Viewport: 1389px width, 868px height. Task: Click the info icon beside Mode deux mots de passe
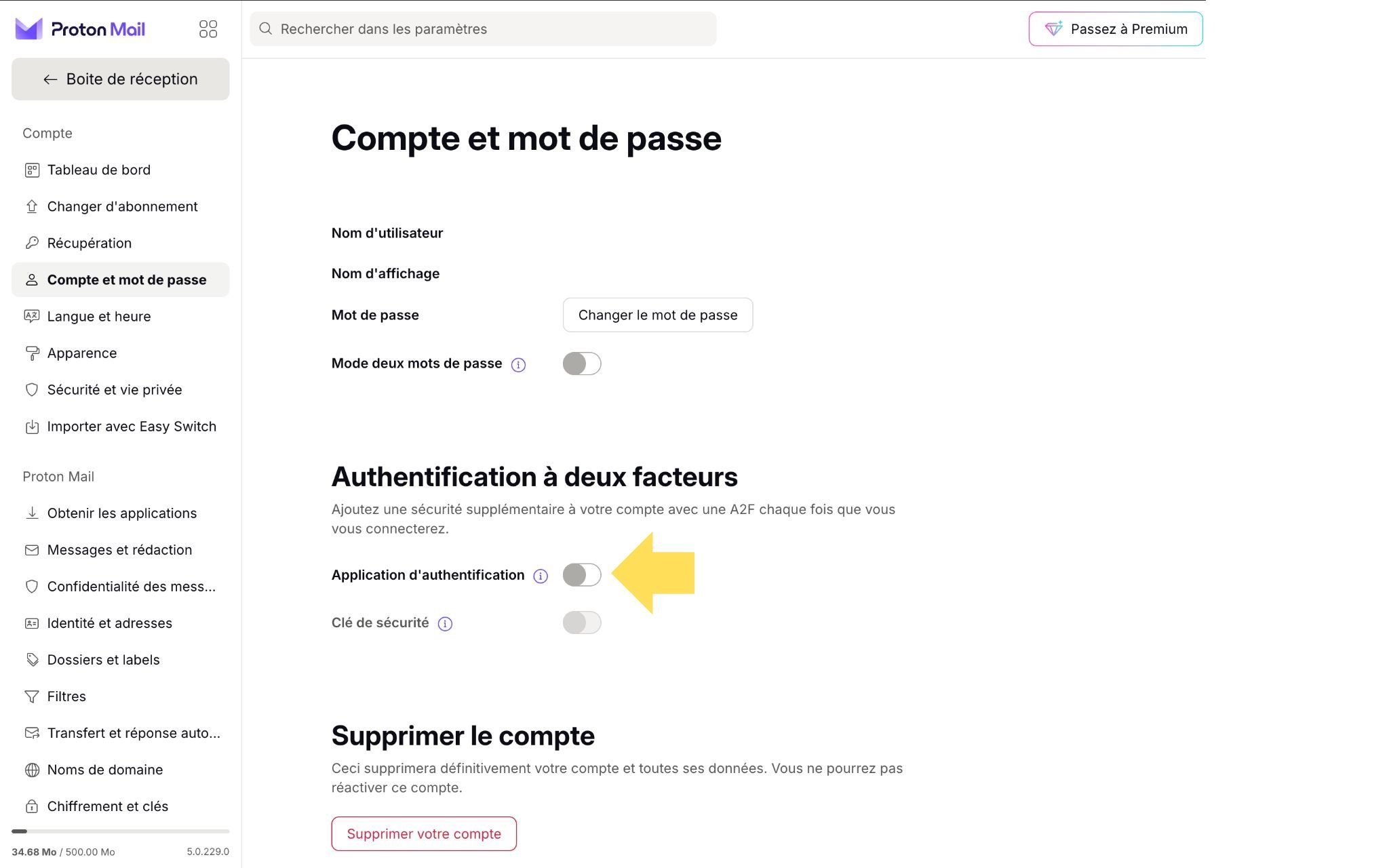[518, 364]
